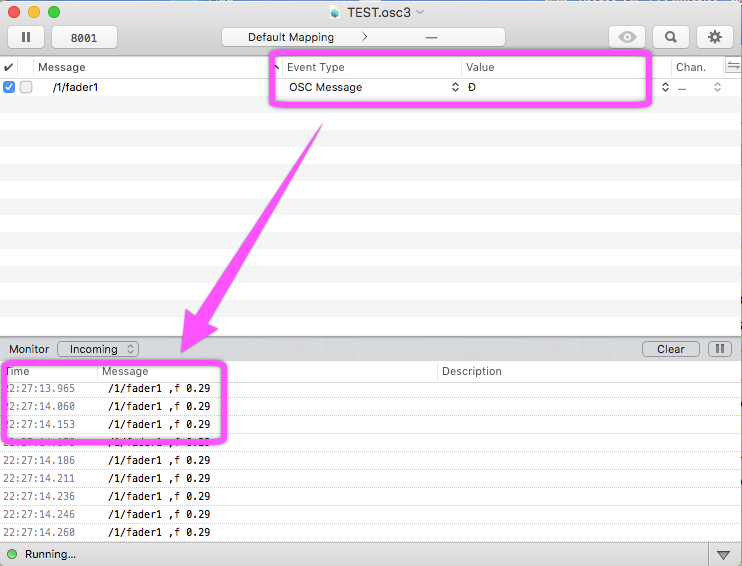Select the /1/fader1 message row
Screen dimensions: 742x566
coord(150,87)
